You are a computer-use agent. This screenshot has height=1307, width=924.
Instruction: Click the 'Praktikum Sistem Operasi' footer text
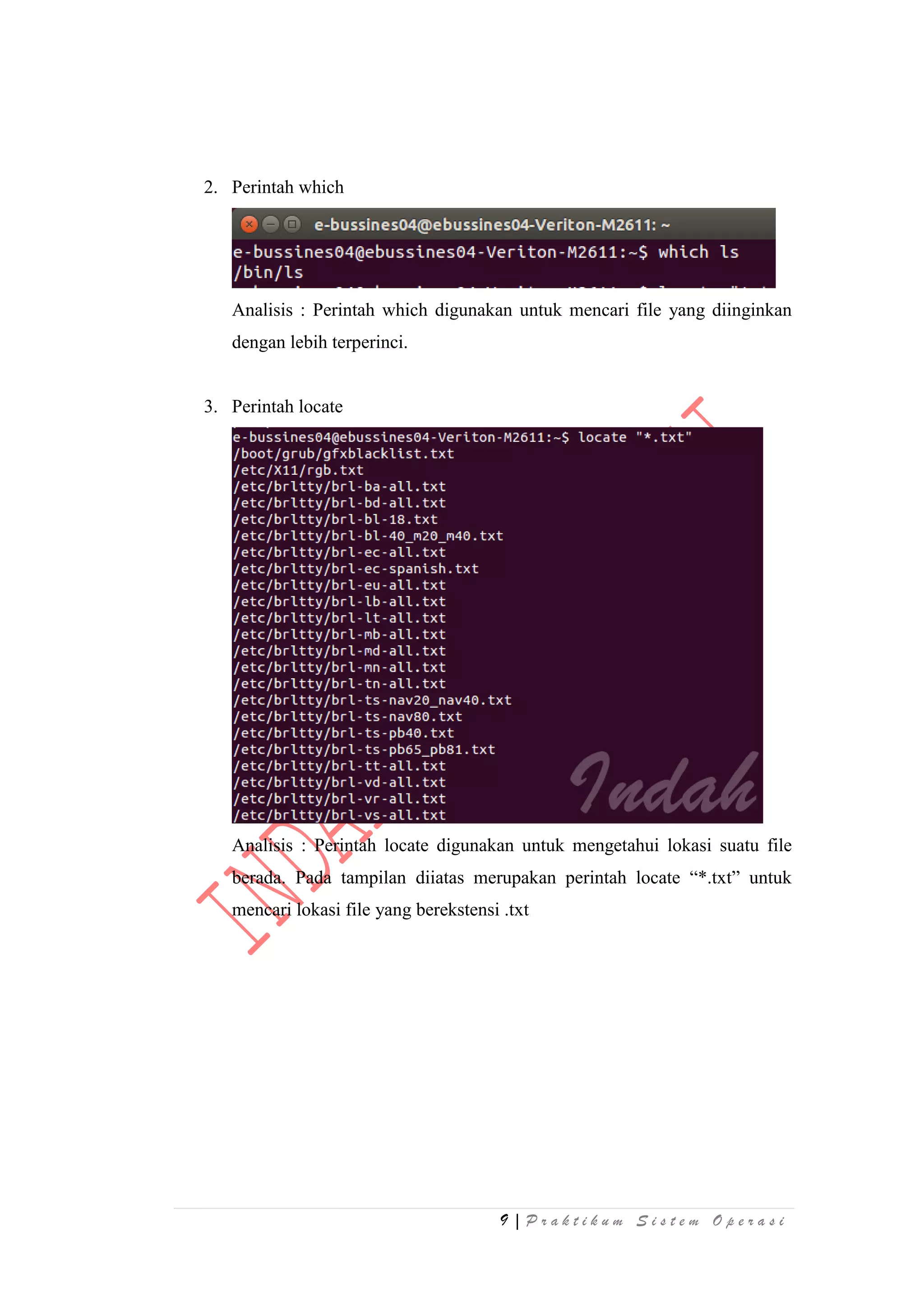point(656,1221)
